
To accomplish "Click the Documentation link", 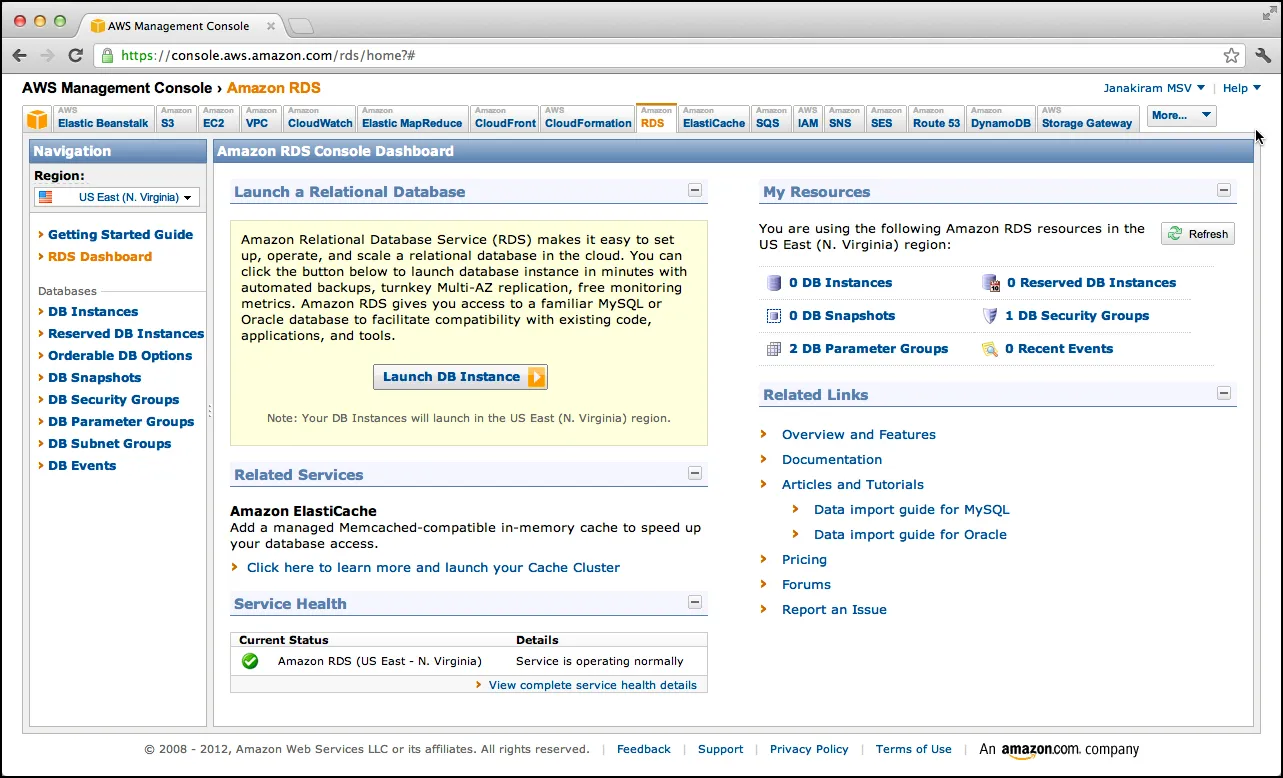I will 832,459.
